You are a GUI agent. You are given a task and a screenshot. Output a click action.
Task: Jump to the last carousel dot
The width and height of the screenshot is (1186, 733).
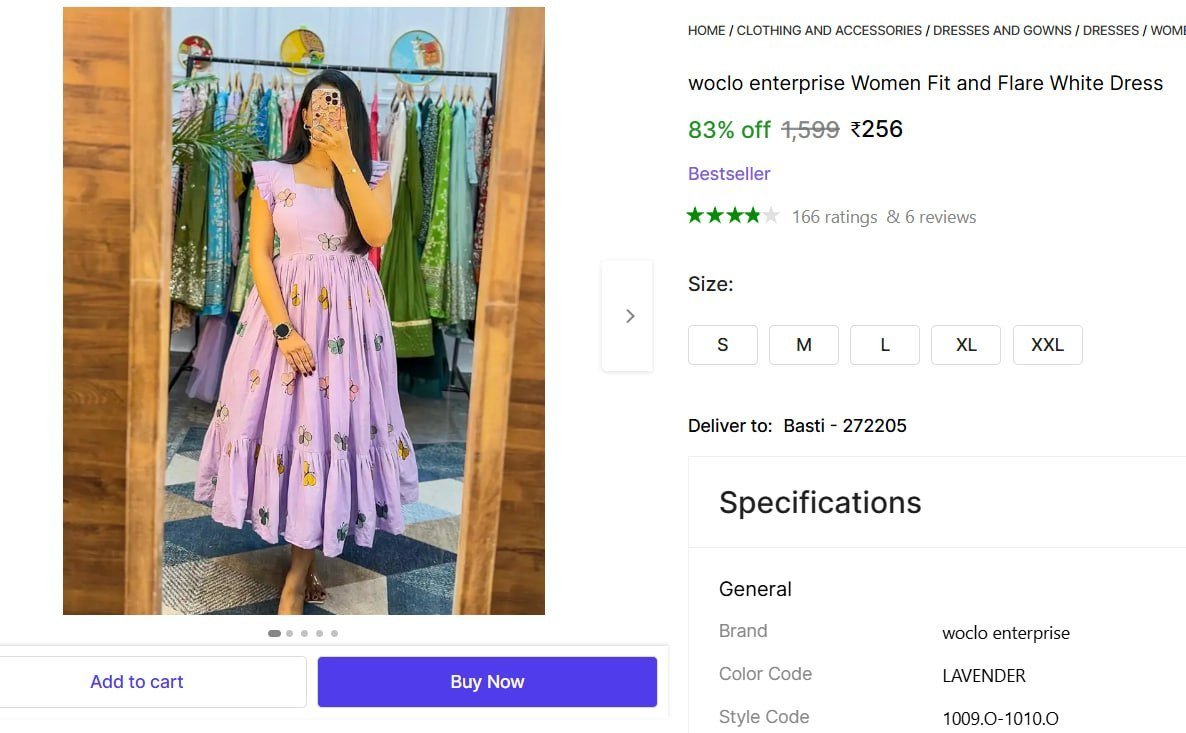[334, 633]
